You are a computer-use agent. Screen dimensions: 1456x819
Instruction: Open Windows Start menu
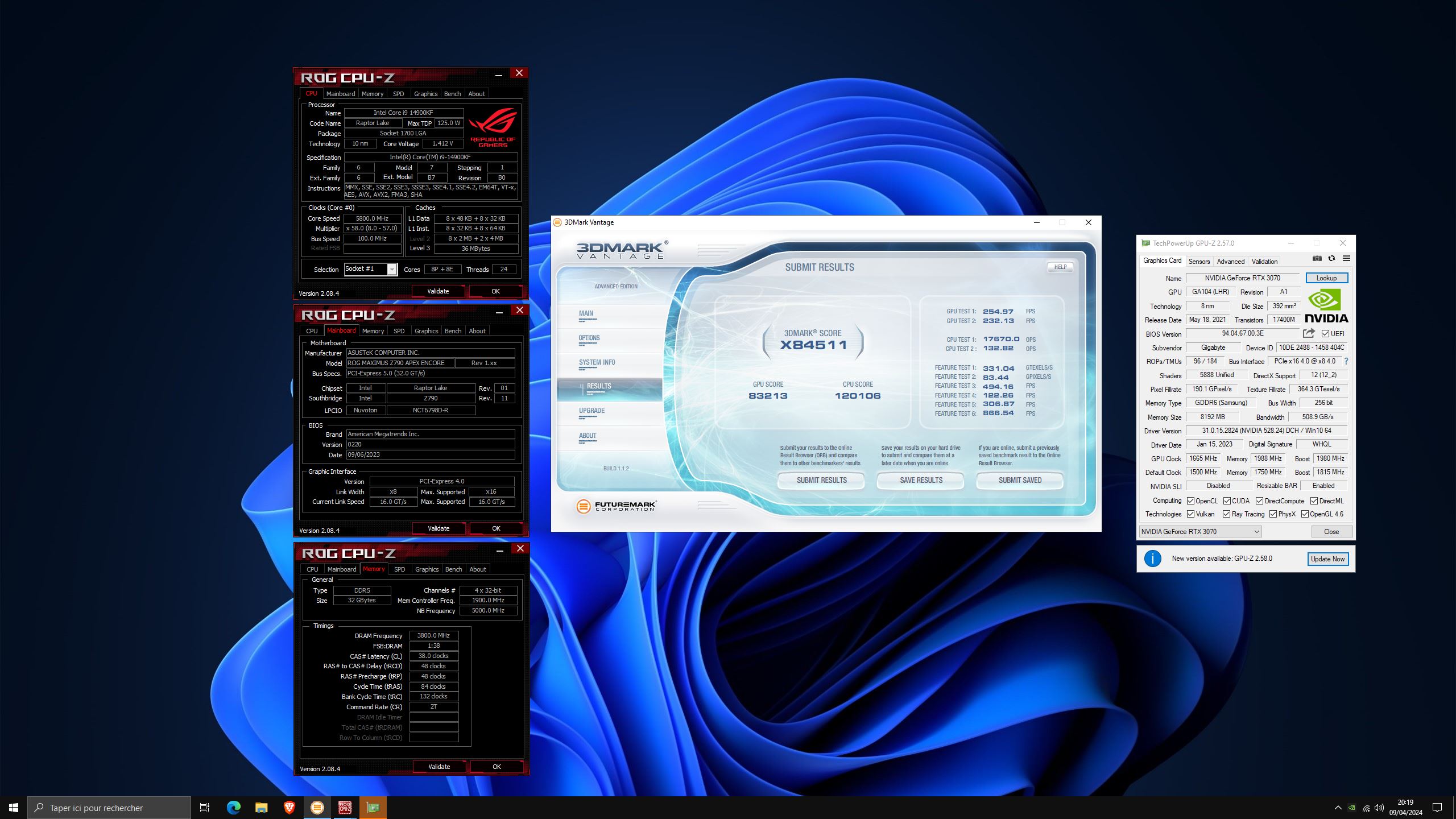(x=14, y=808)
